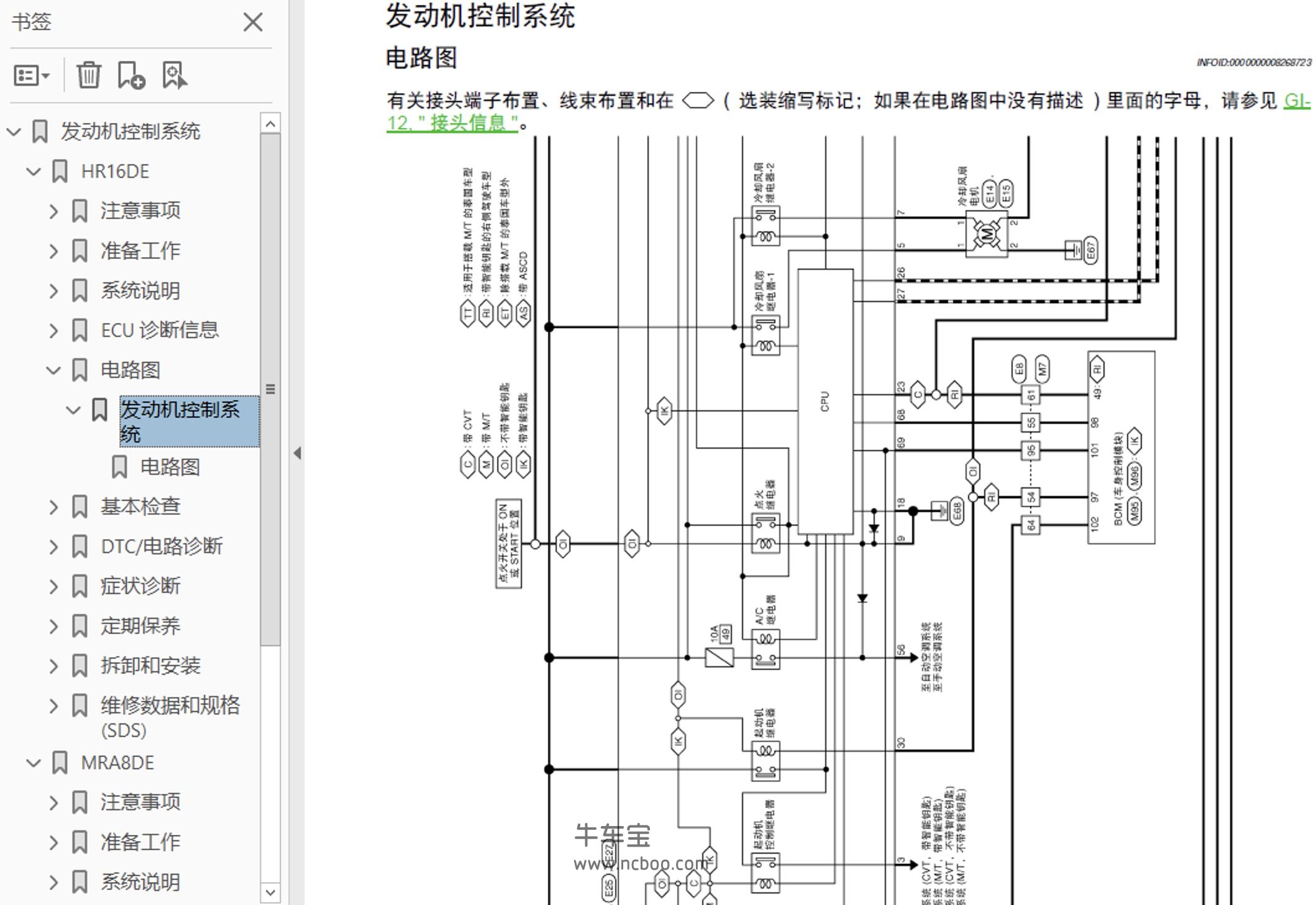
Task: Expand the ECU 诊断信息 bookmark
Action: [x=53, y=330]
